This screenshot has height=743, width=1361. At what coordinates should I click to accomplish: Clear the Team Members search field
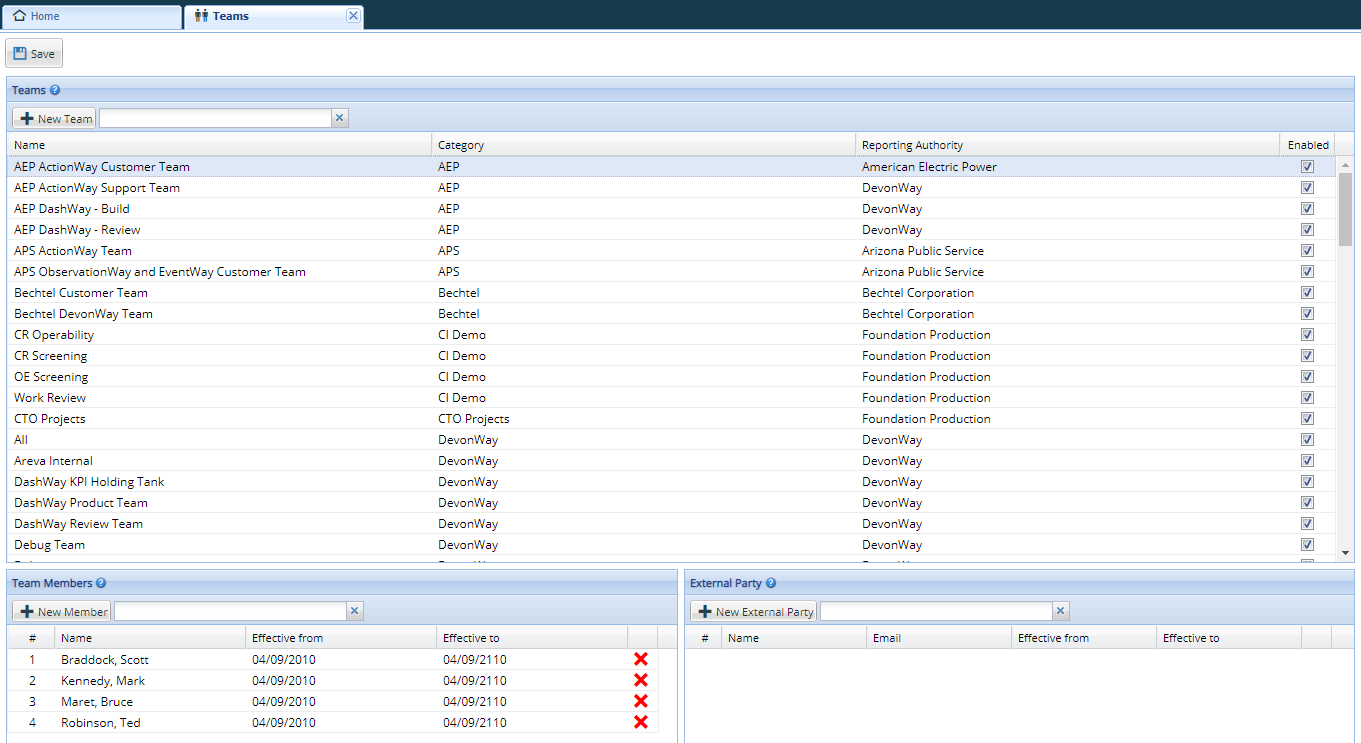355,611
